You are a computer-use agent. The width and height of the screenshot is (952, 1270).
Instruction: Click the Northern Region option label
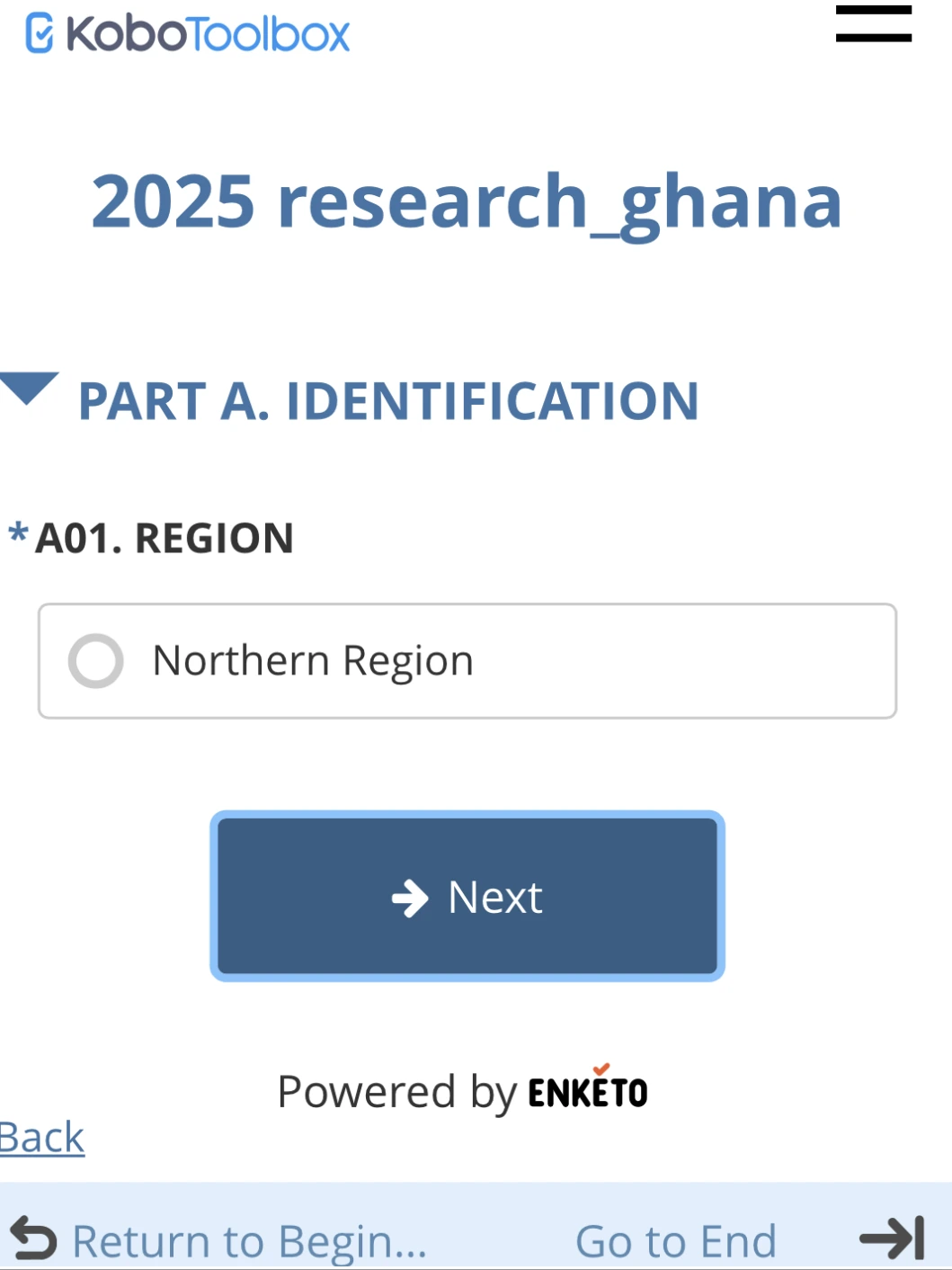[313, 661]
